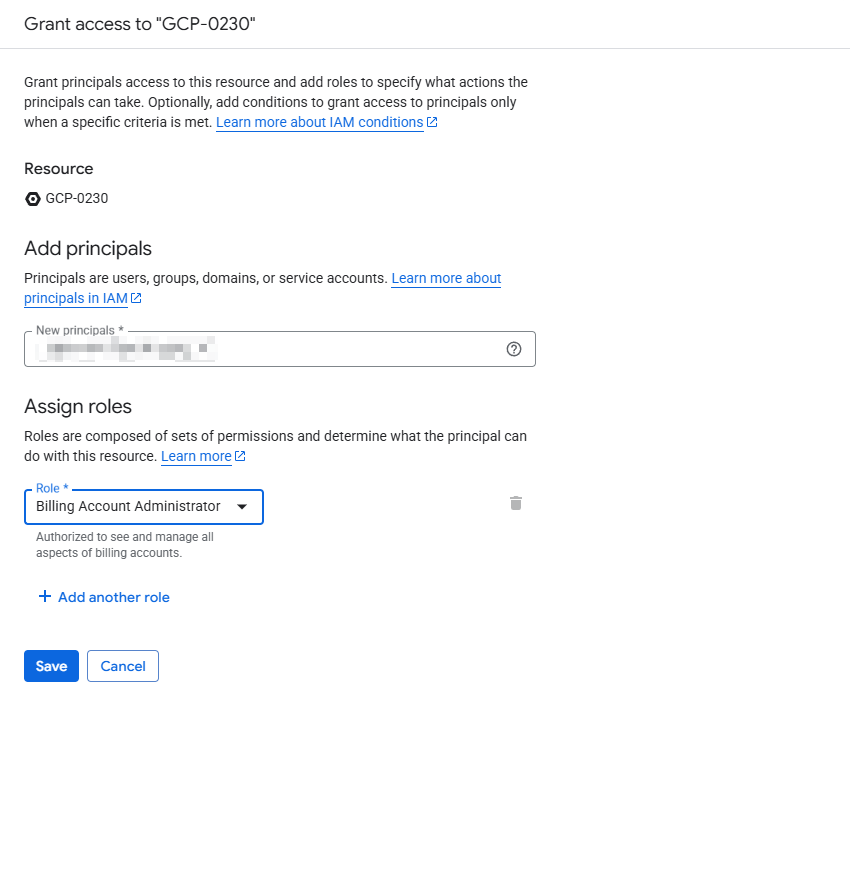Click the billing account icon beside GCP-0230
Viewport: 850px width, 883px height.
tap(33, 199)
